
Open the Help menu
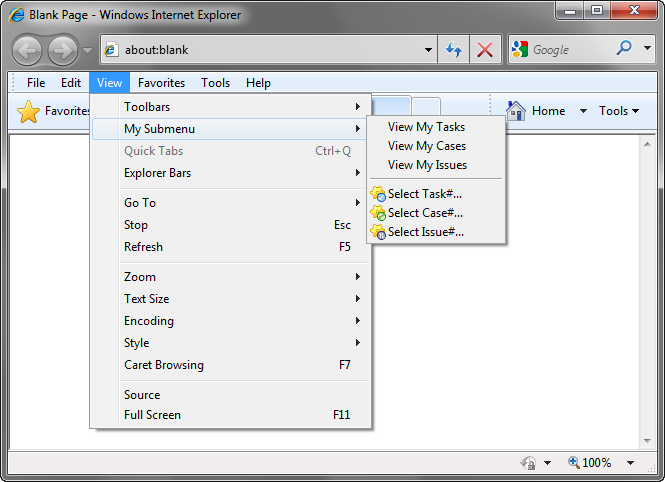pos(258,83)
